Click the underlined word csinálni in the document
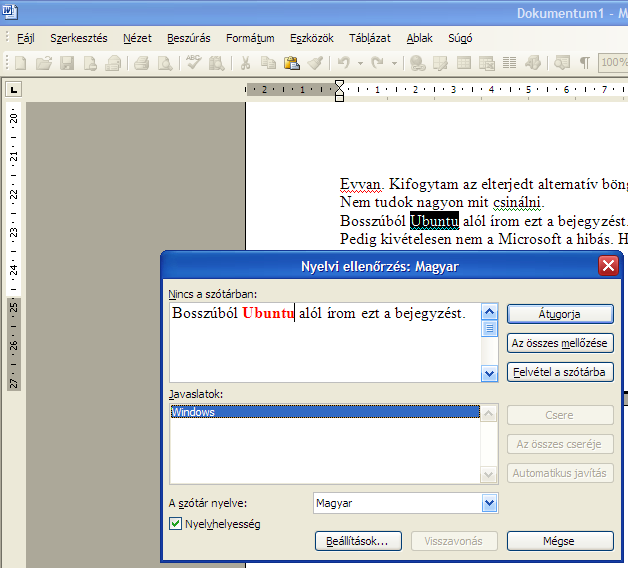The image size is (628, 568). pos(517,202)
